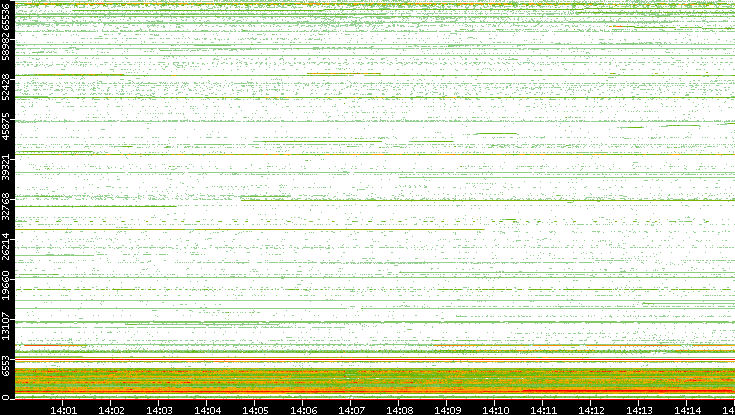Select the 58982 vertical axis label
This screenshot has height=415, width=735.
pyautogui.click(x=6, y=46)
